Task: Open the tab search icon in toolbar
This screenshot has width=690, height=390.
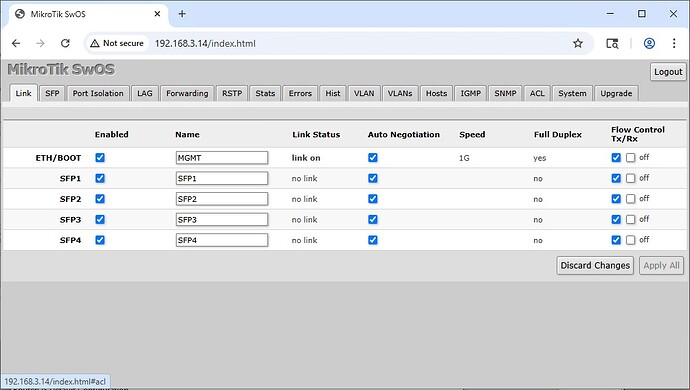Action: [612, 43]
